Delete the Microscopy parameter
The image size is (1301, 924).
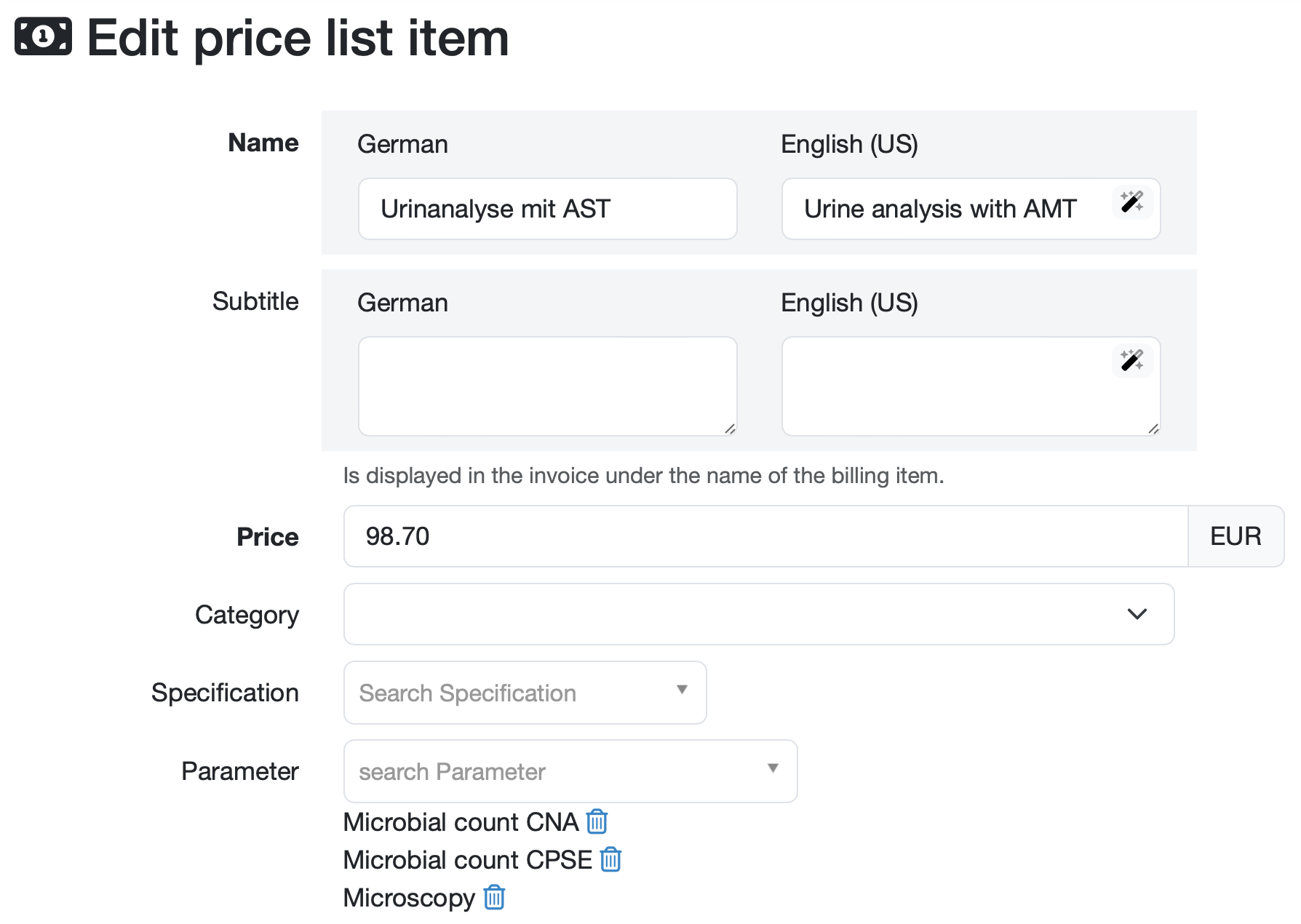point(493,898)
